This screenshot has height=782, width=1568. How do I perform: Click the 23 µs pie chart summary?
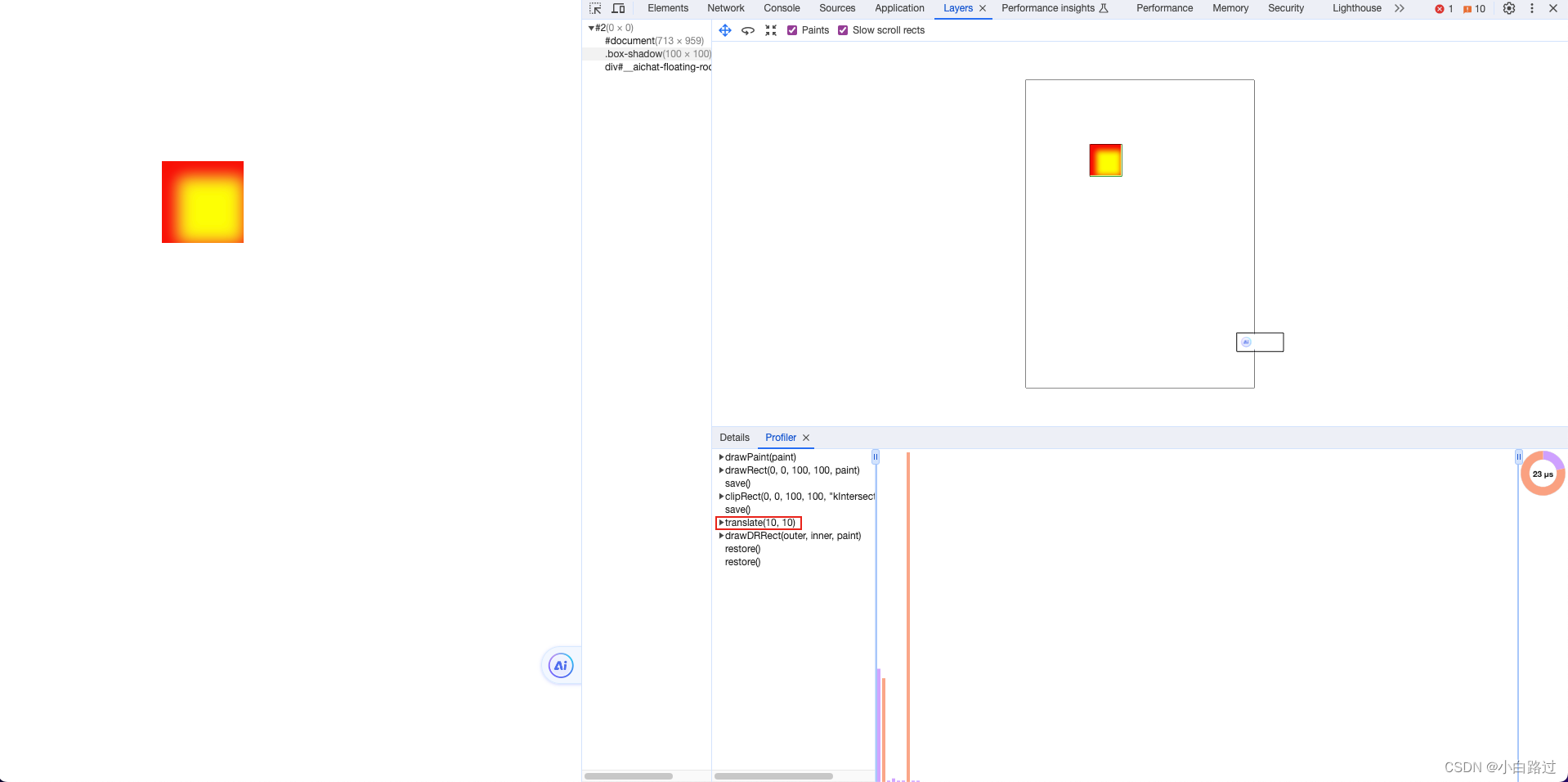(1543, 474)
